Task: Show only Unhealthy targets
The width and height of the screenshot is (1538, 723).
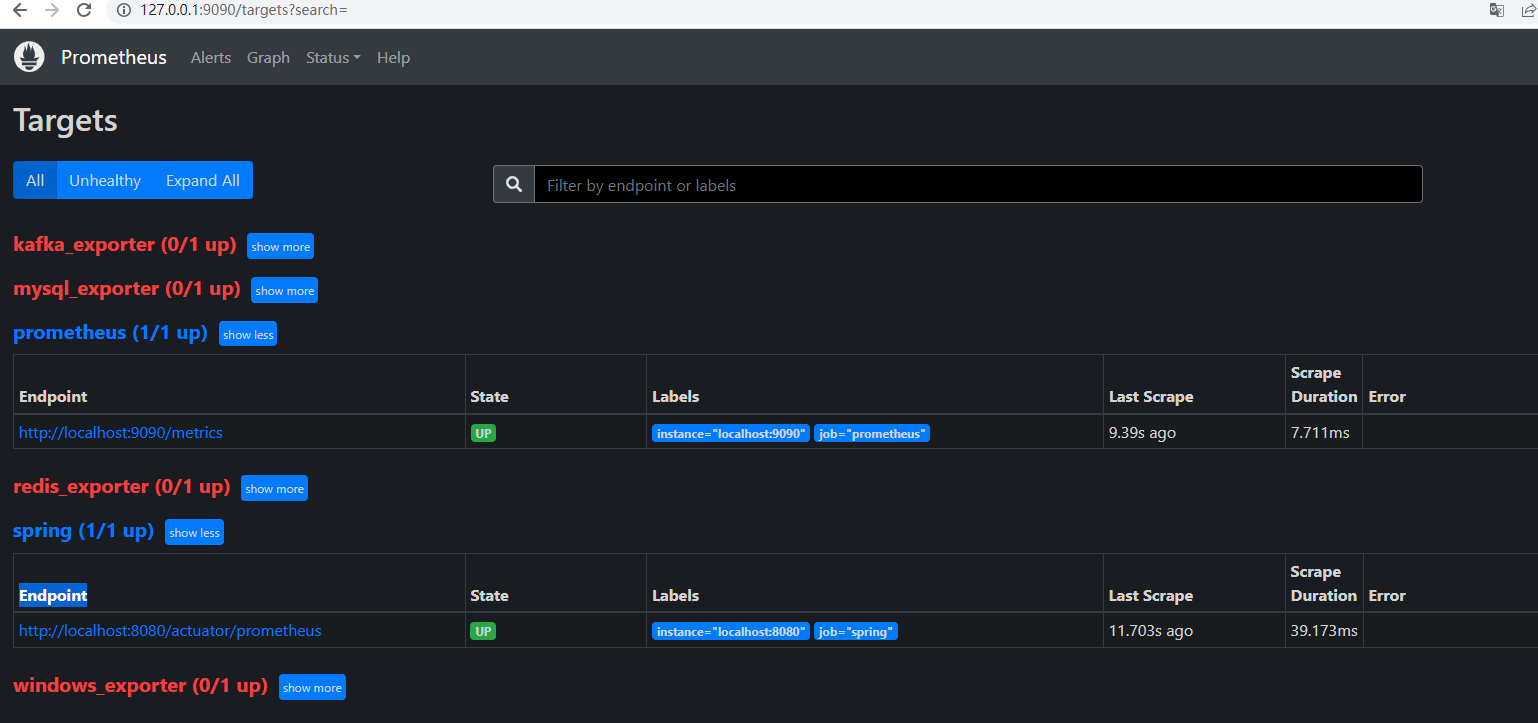Action: tap(105, 180)
